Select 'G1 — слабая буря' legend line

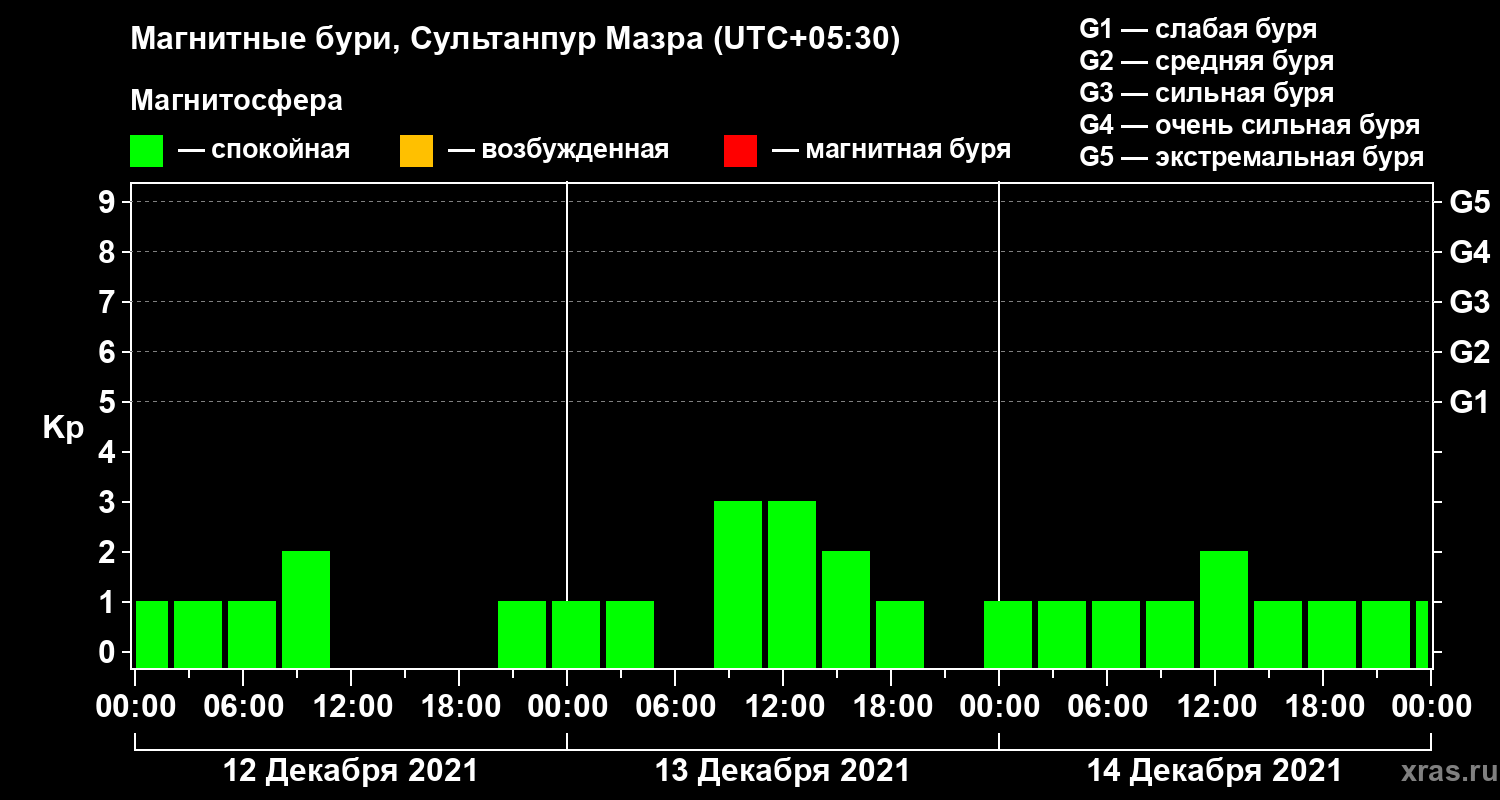[1198, 28]
